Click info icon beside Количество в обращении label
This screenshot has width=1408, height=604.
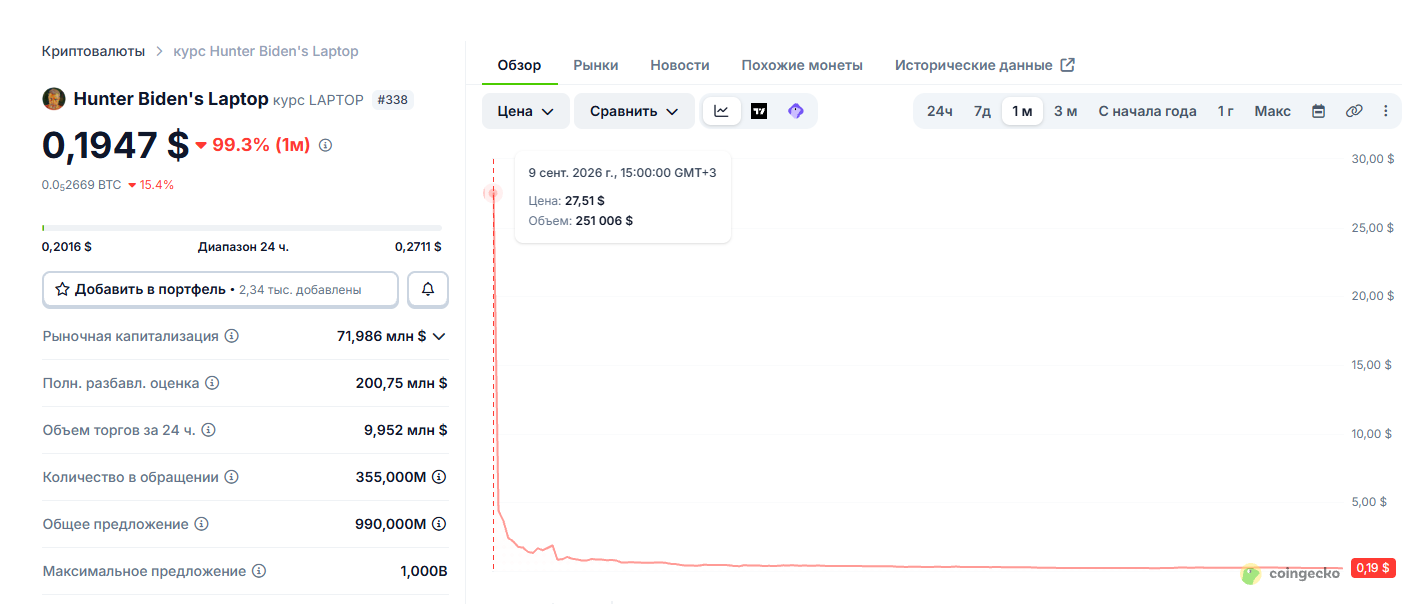point(232,477)
